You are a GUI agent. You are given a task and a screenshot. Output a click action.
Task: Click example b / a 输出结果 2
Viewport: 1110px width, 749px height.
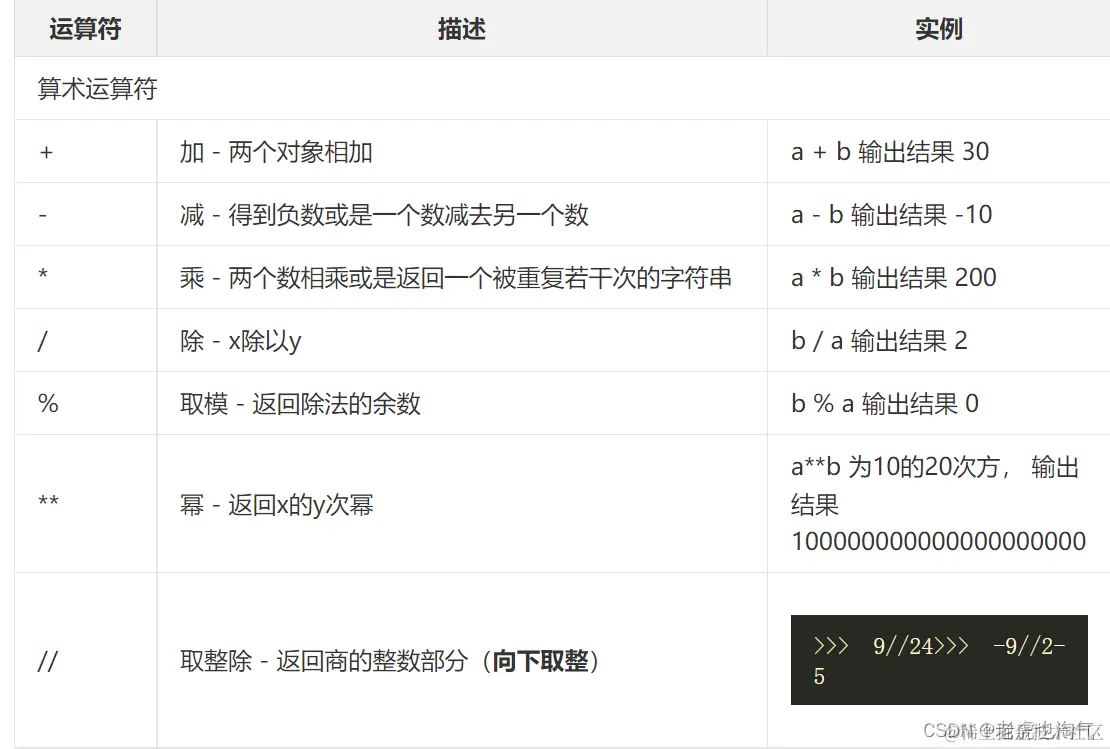(879, 341)
